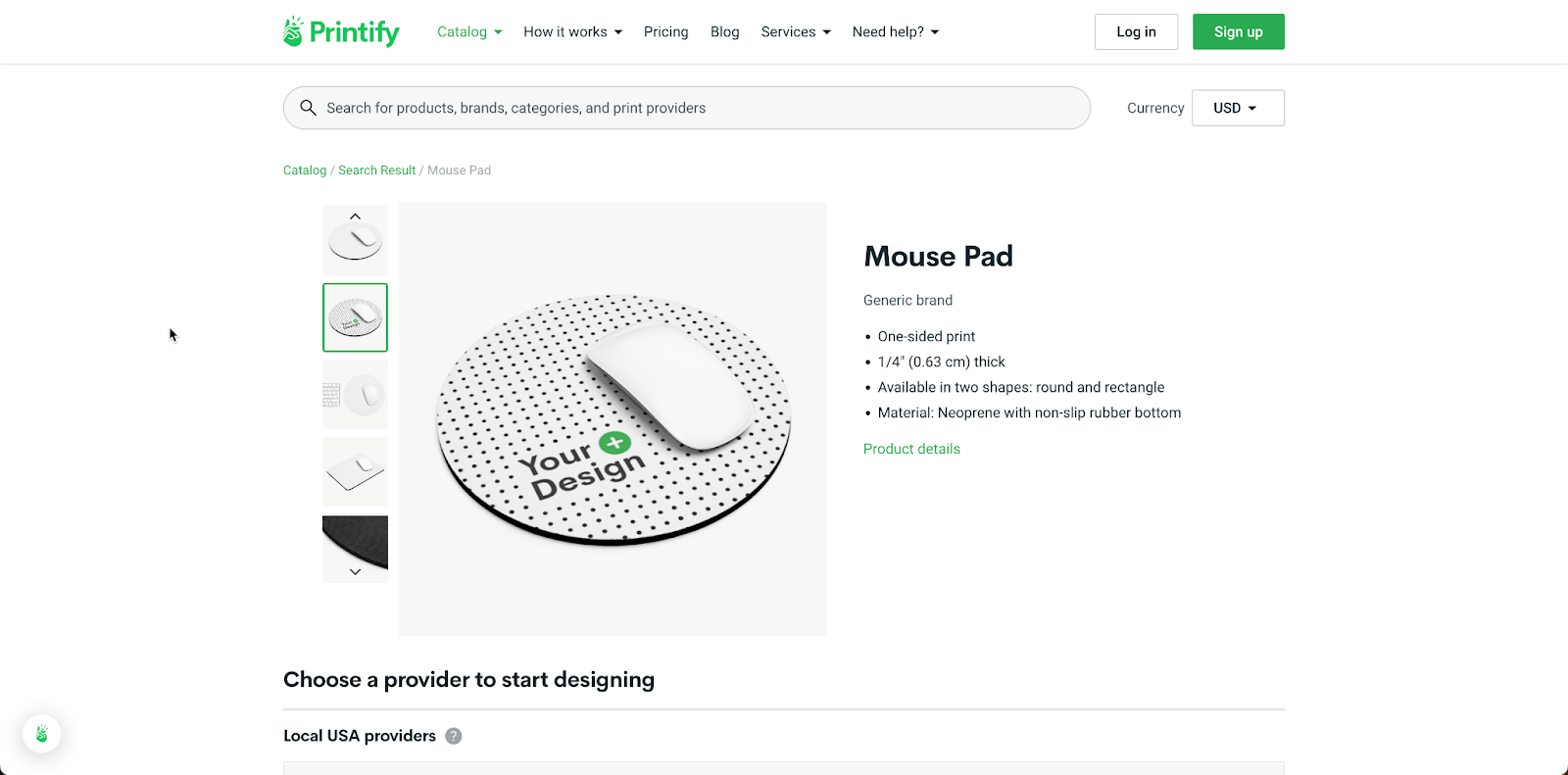
Task: Click the Log in button
Action: [x=1137, y=31]
